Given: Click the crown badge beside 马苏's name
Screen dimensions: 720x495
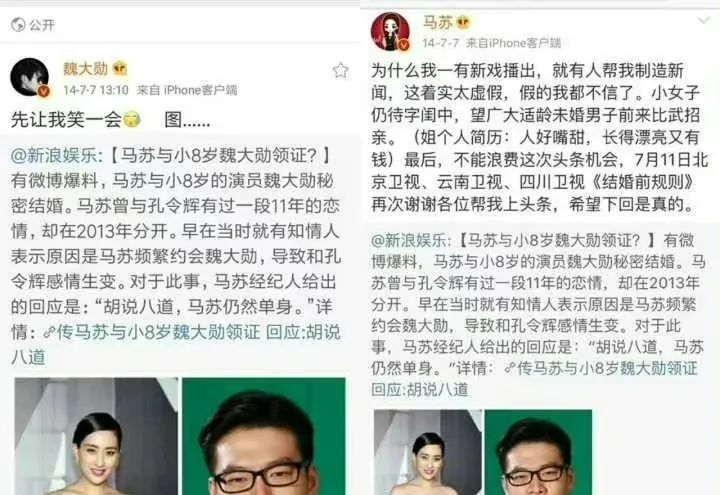Looking at the screenshot, I should point(463,22).
